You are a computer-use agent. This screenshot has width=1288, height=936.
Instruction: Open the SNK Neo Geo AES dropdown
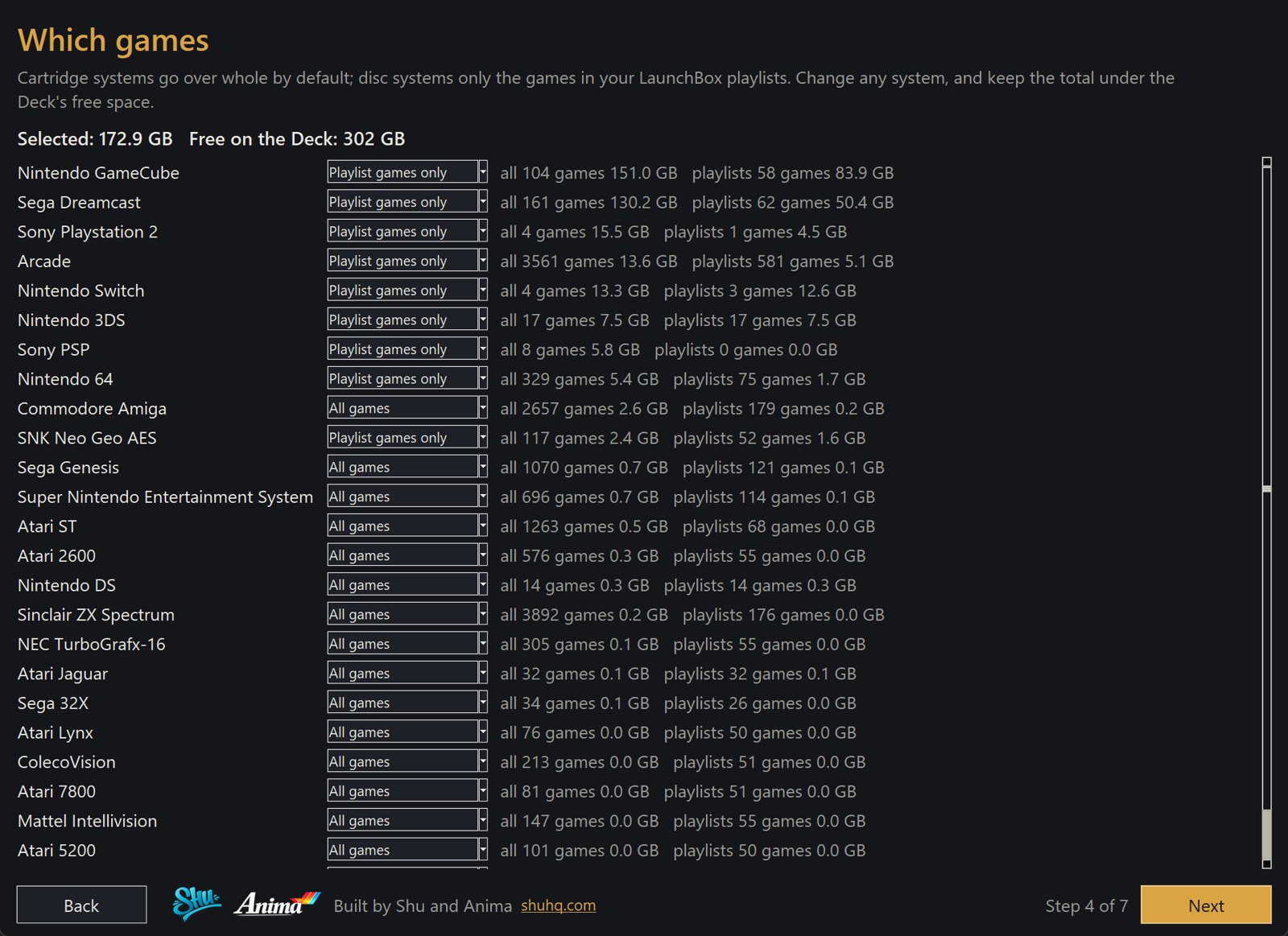point(407,438)
